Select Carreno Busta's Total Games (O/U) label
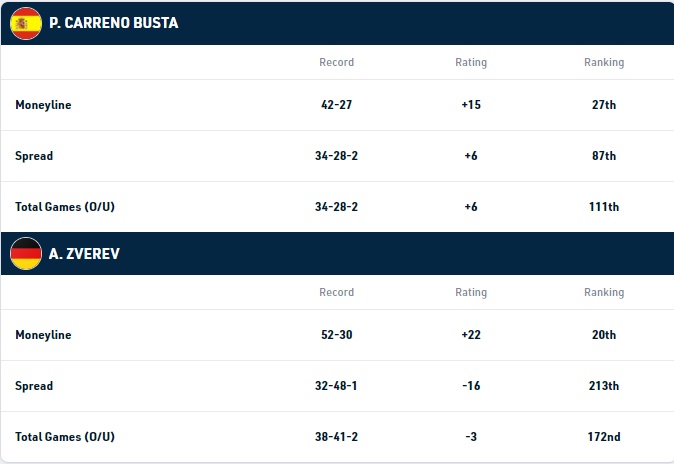The image size is (674, 464). [65, 207]
